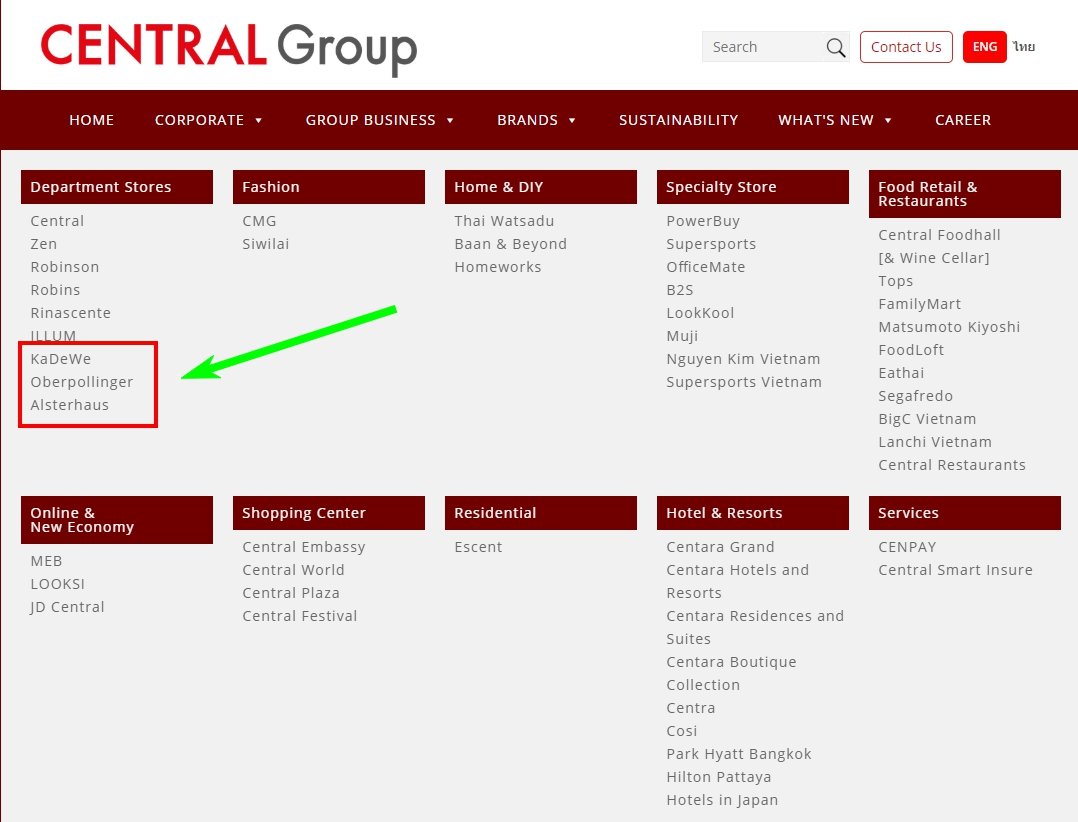Open the GROUP BUSINESS menu
Image resolution: width=1078 pixels, height=822 pixels.
(371, 120)
